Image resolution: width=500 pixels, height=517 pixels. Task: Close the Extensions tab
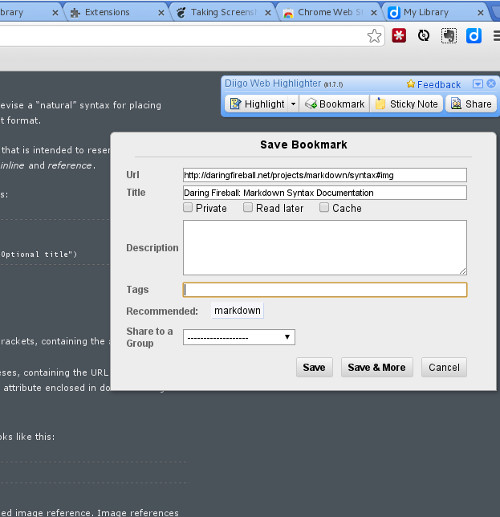pos(161,13)
